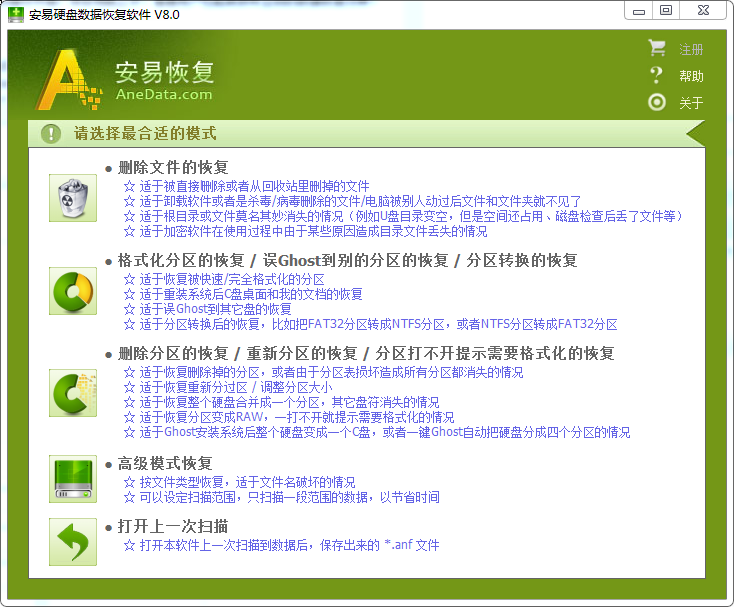
Task: Click the formatted partition recovery pie icon
Action: (73, 292)
